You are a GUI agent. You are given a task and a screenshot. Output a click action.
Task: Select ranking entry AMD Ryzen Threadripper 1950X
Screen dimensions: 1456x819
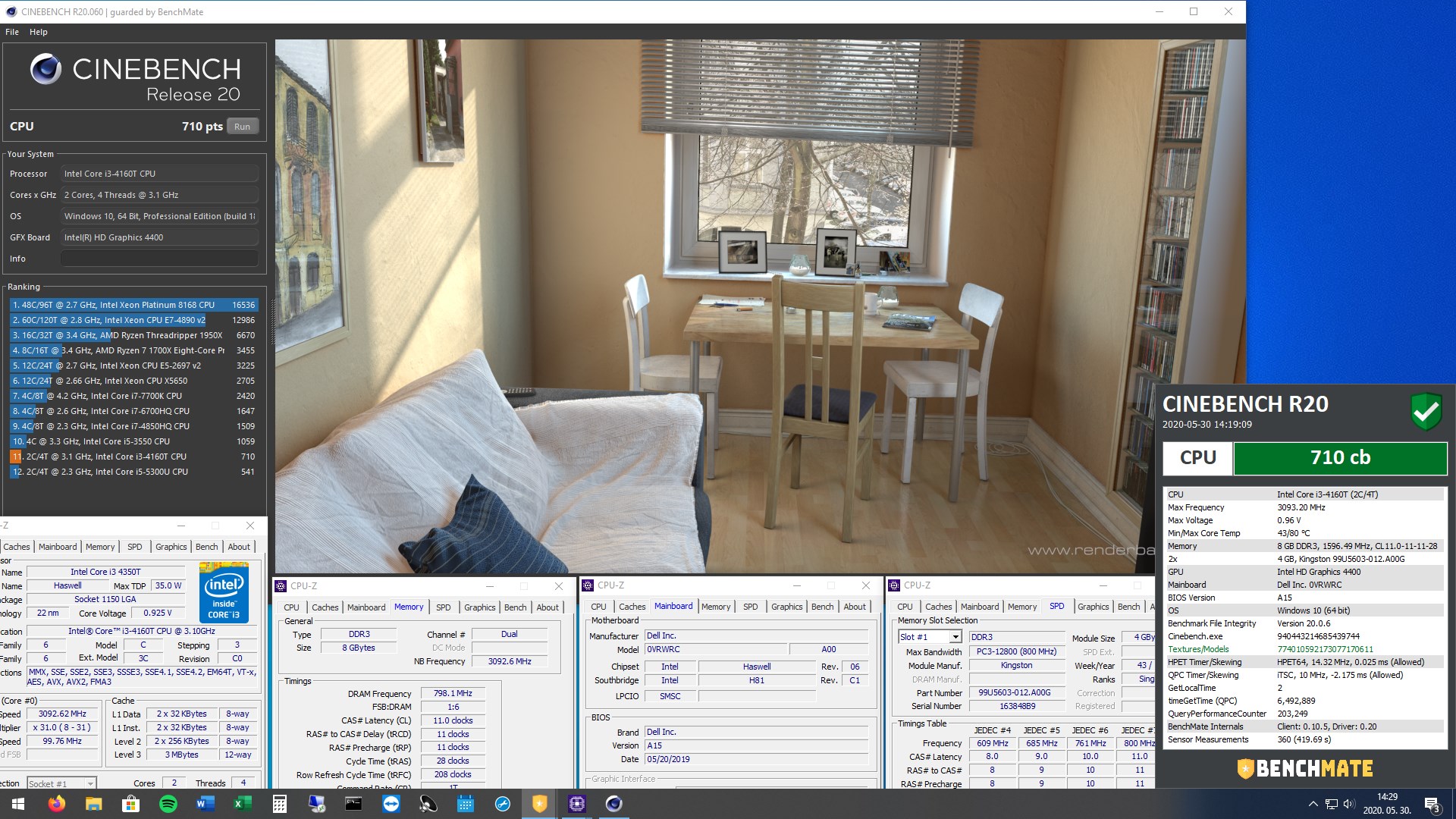point(134,335)
